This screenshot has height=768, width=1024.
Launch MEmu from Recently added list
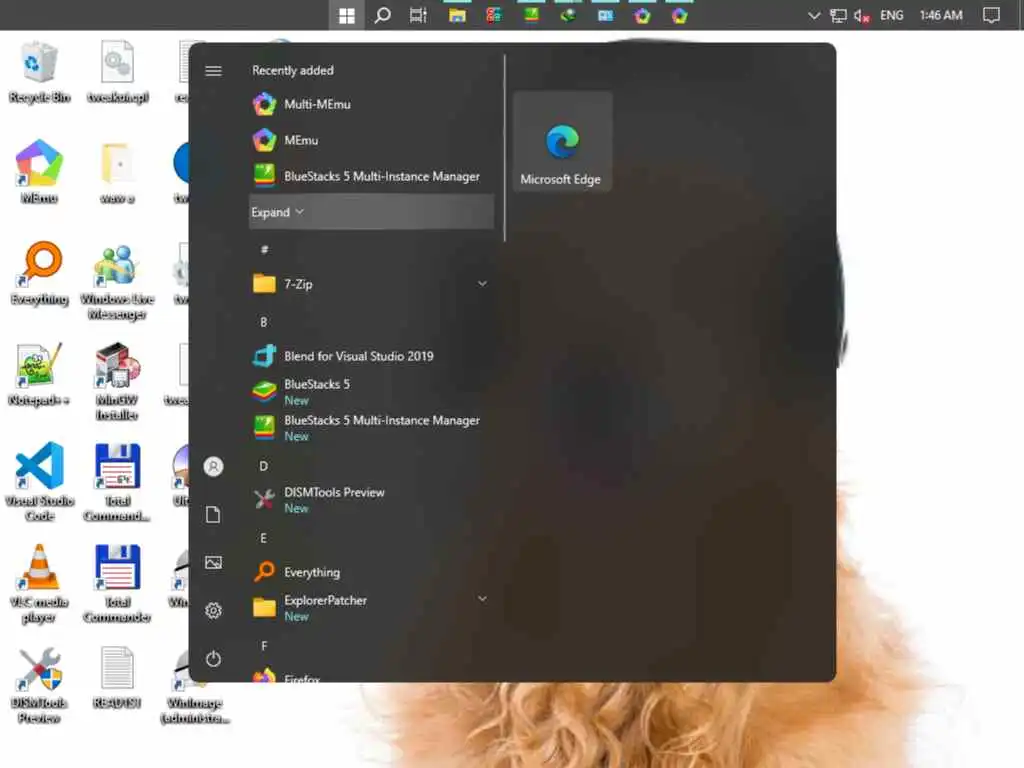[371, 140]
